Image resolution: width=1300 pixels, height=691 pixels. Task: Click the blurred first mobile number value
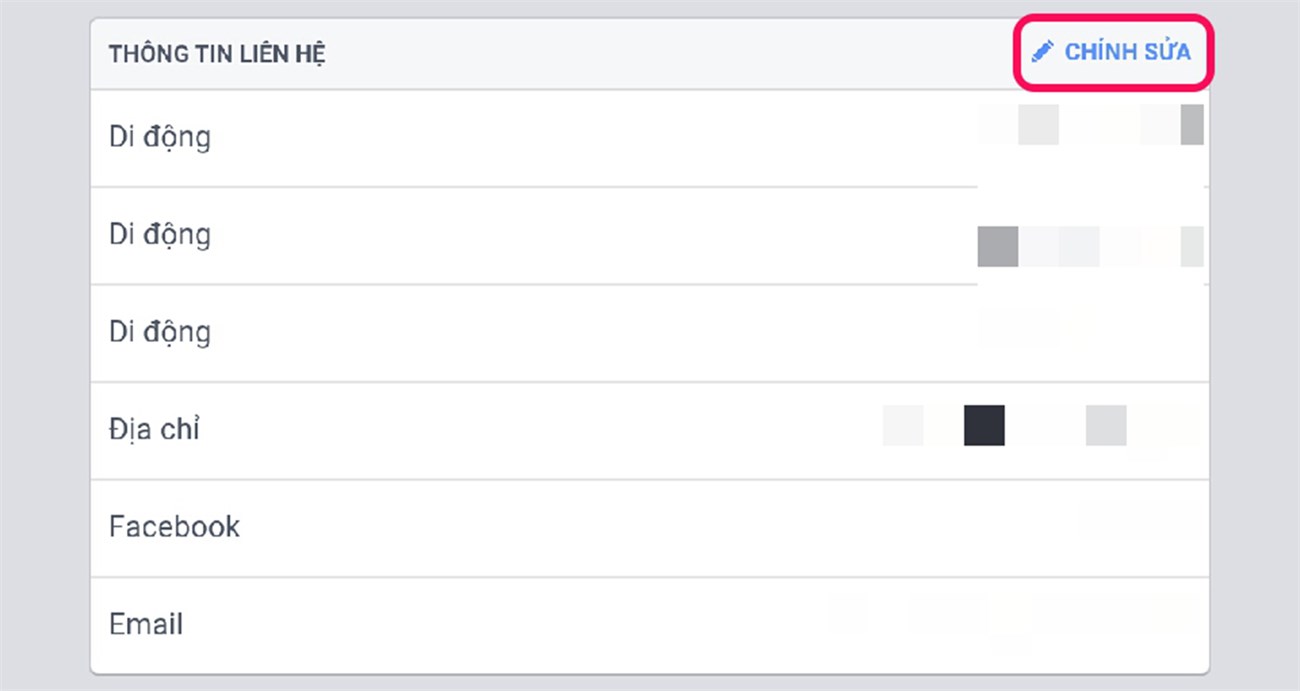[1090, 126]
